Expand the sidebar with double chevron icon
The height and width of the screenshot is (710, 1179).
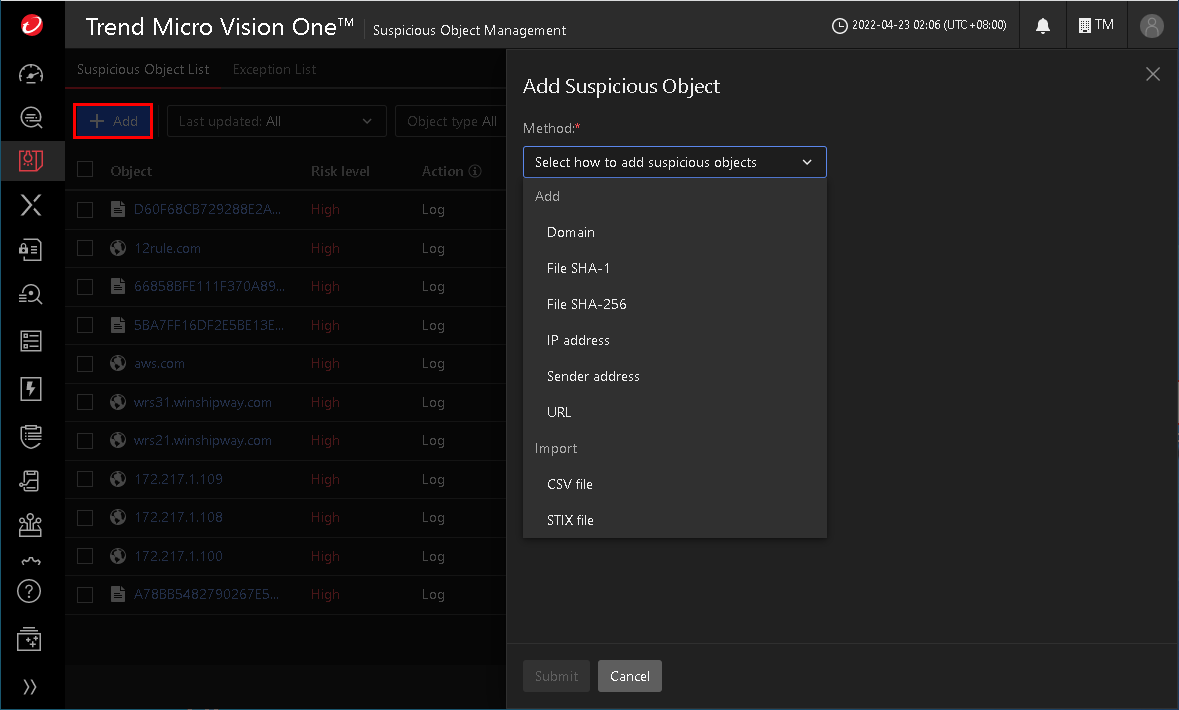(x=31, y=687)
